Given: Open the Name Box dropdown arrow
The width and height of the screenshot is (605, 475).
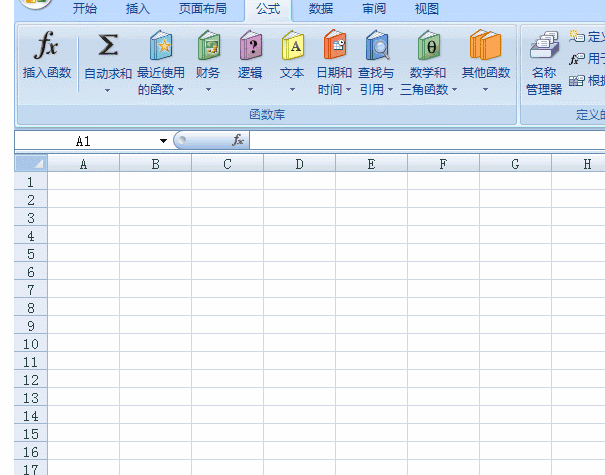Looking at the screenshot, I should pos(163,141).
